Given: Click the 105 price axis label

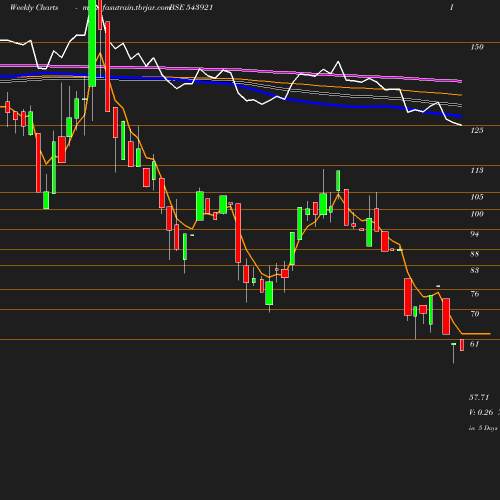Looking at the screenshot, I should (x=477, y=197).
